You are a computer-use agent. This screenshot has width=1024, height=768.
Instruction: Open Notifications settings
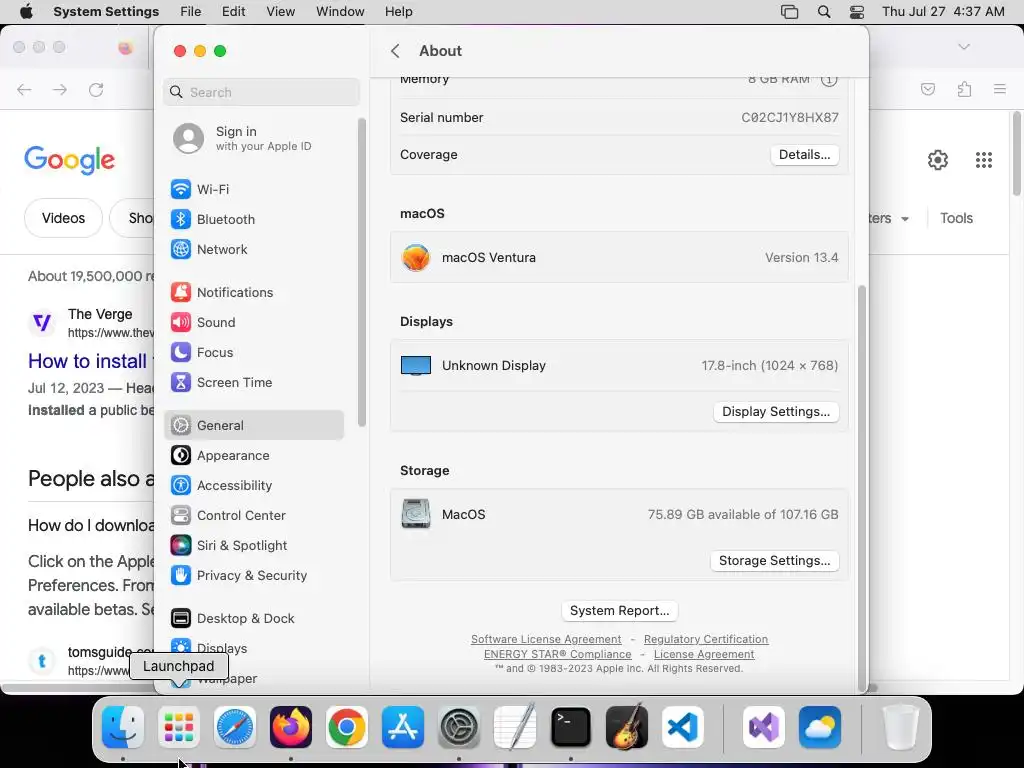coord(253,293)
